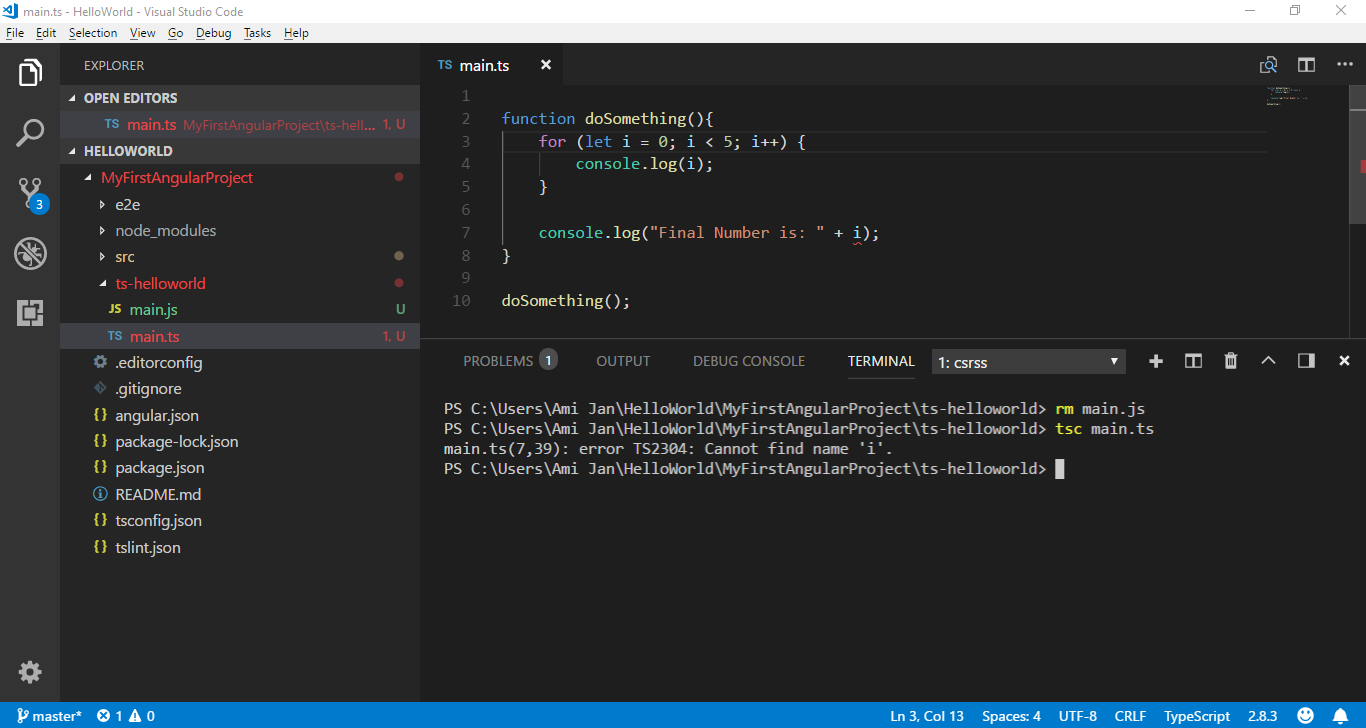Switch to the DEBUG CONSOLE tab
The image size is (1366, 728).
tap(749, 361)
